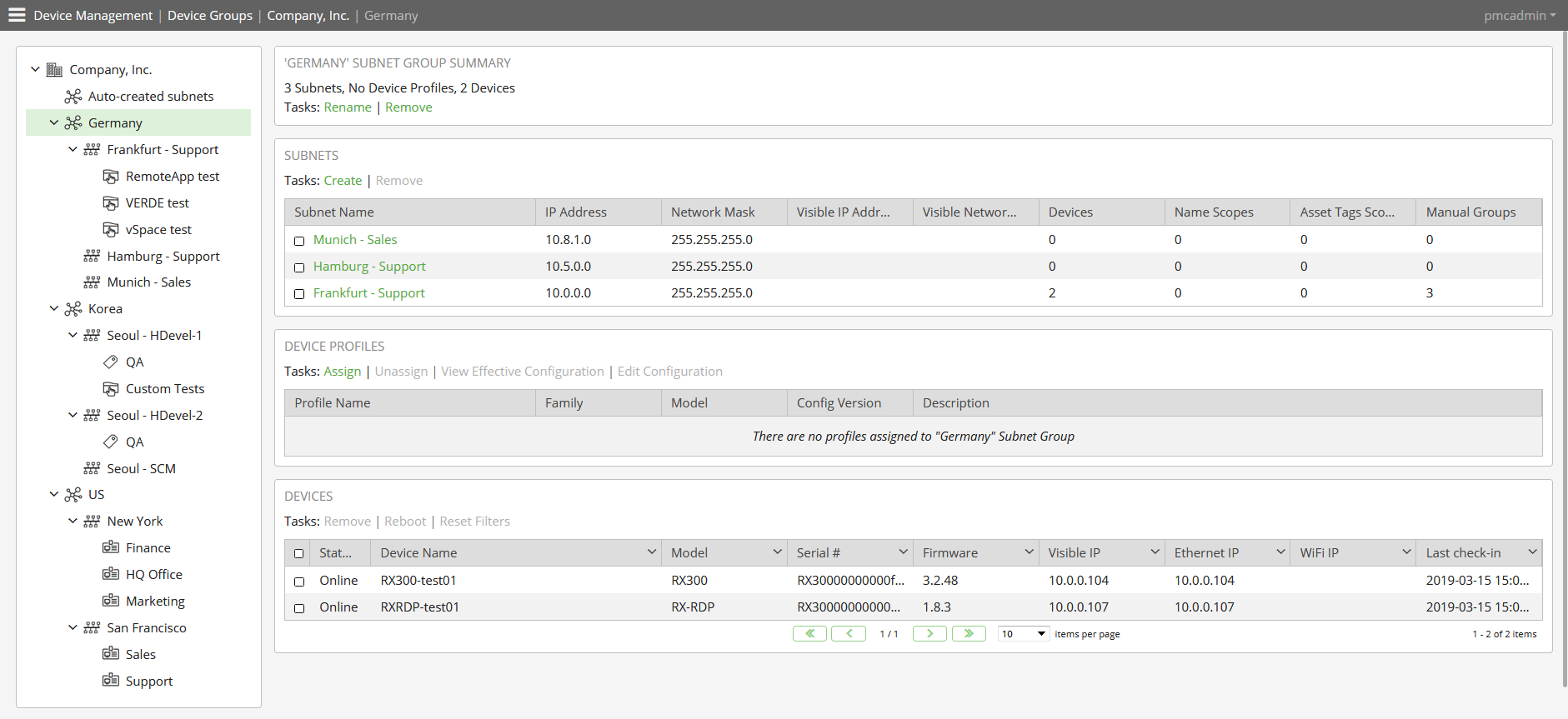Image resolution: width=1568 pixels, height=719 pixels.
Task: Open the Model column dropdown in Devices
Action: coord(778,552)
